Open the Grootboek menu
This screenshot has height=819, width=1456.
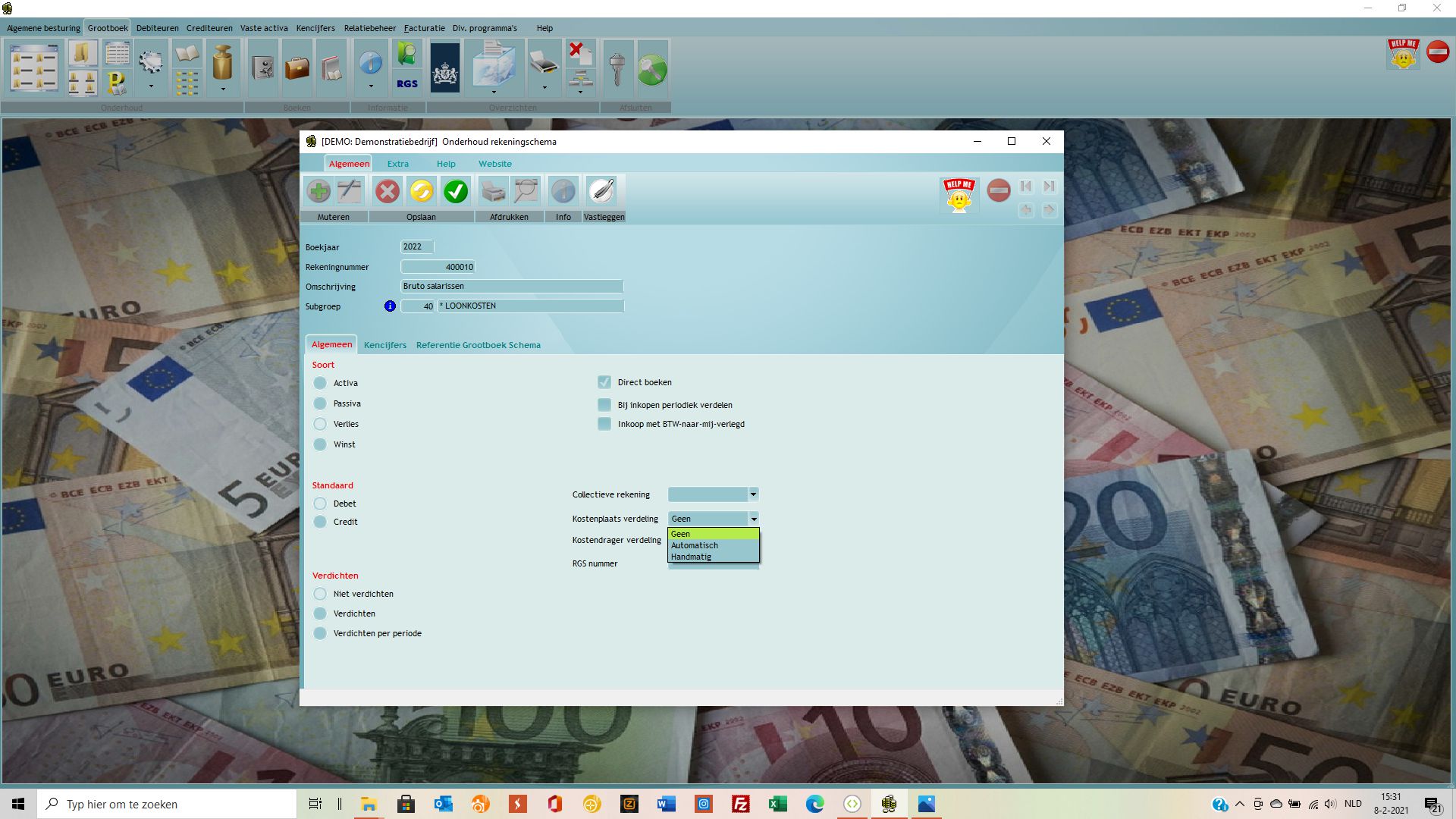(108, 28)
